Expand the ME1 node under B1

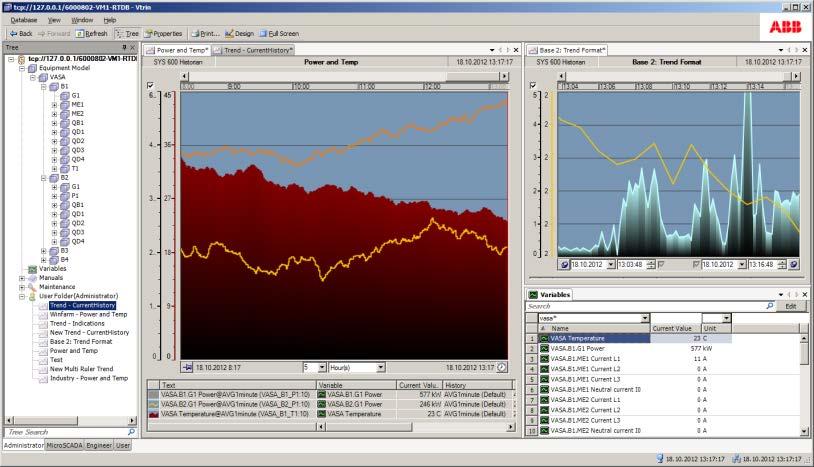[55, 105]
